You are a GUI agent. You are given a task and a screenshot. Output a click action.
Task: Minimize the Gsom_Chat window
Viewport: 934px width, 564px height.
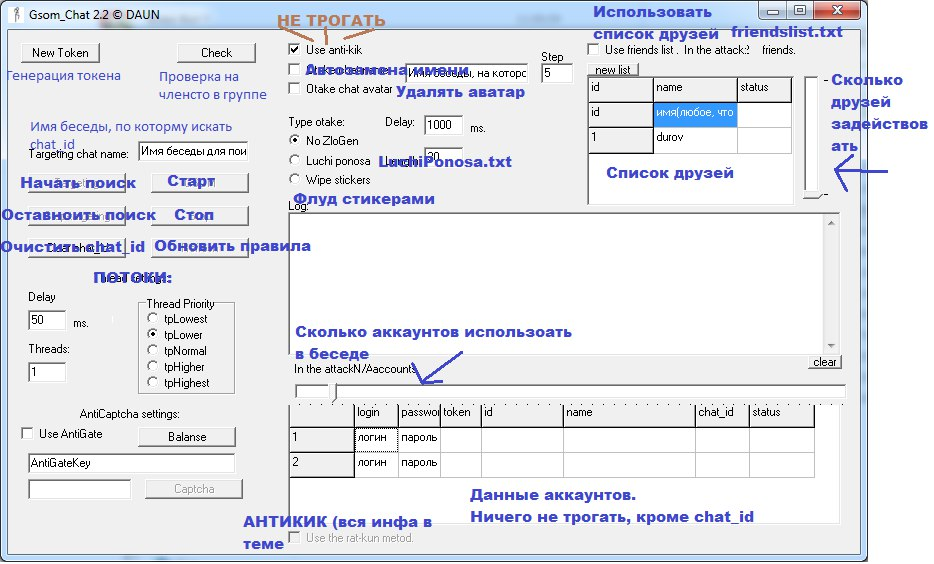773,11
